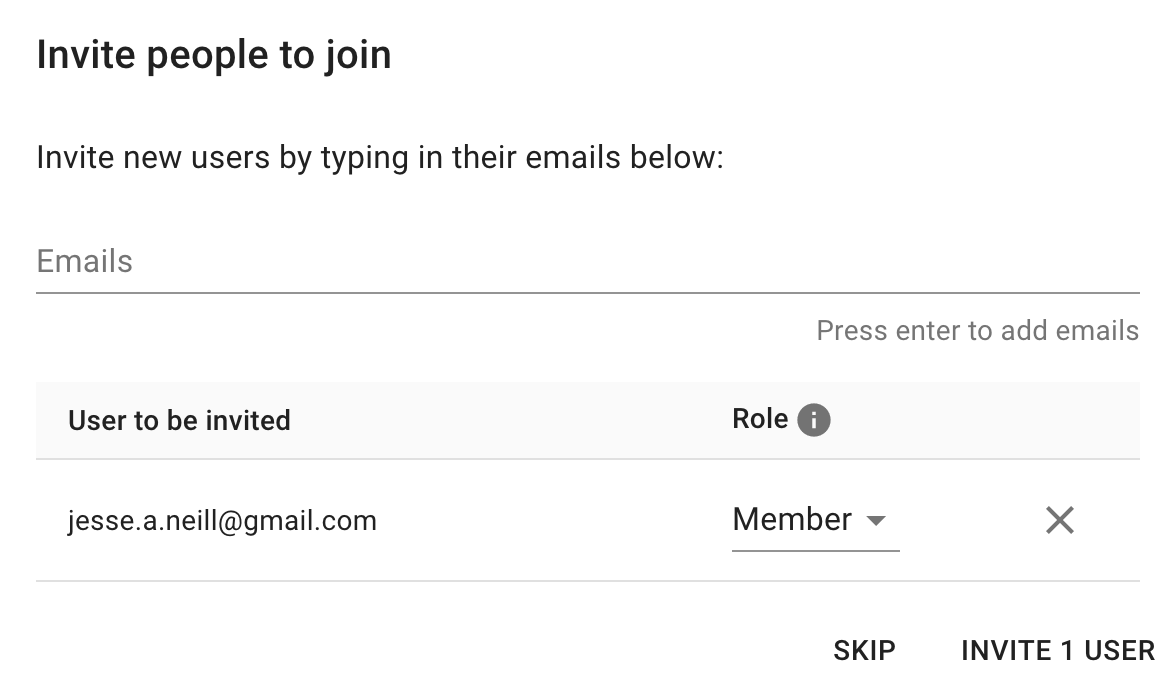This screenshot has height=686, width=1170.
Task: Click the underline of the Emails field
Action: click(588, 293)
